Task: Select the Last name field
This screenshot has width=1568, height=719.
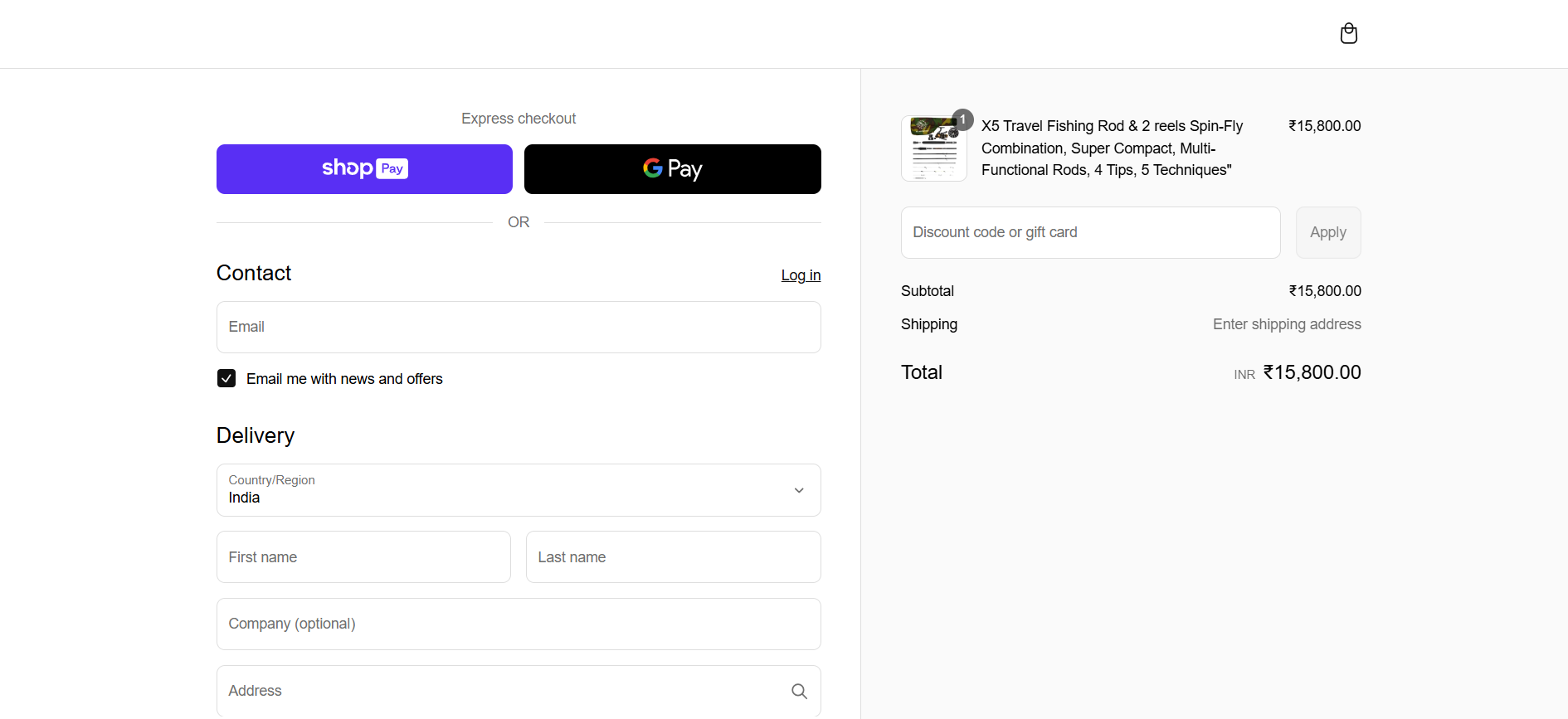Action: pyautogui.click(x=672, y=557)
